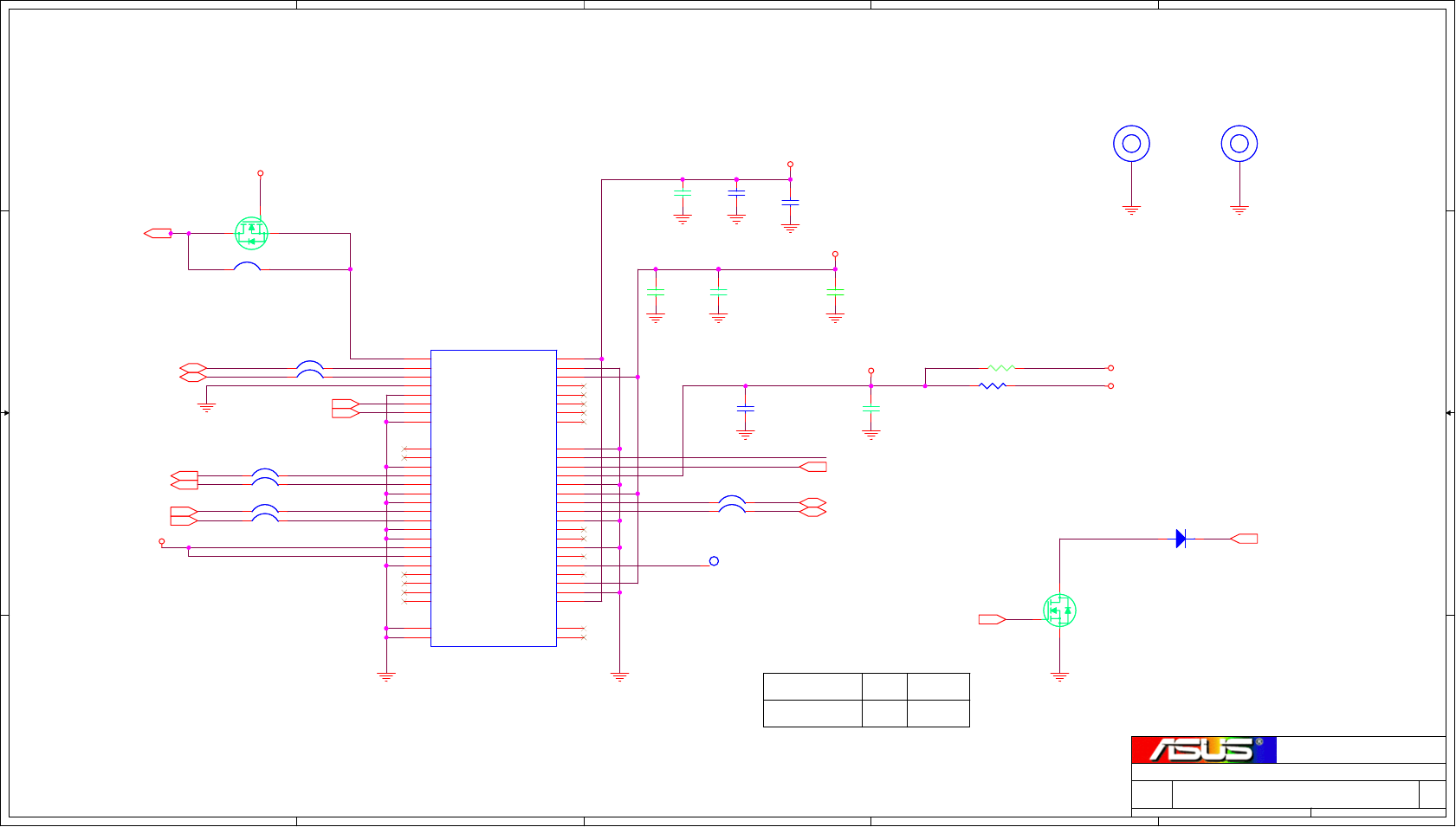Select the left mounting hole symbol
The width and height of the screenshot is (1456, 827).
1131,144
